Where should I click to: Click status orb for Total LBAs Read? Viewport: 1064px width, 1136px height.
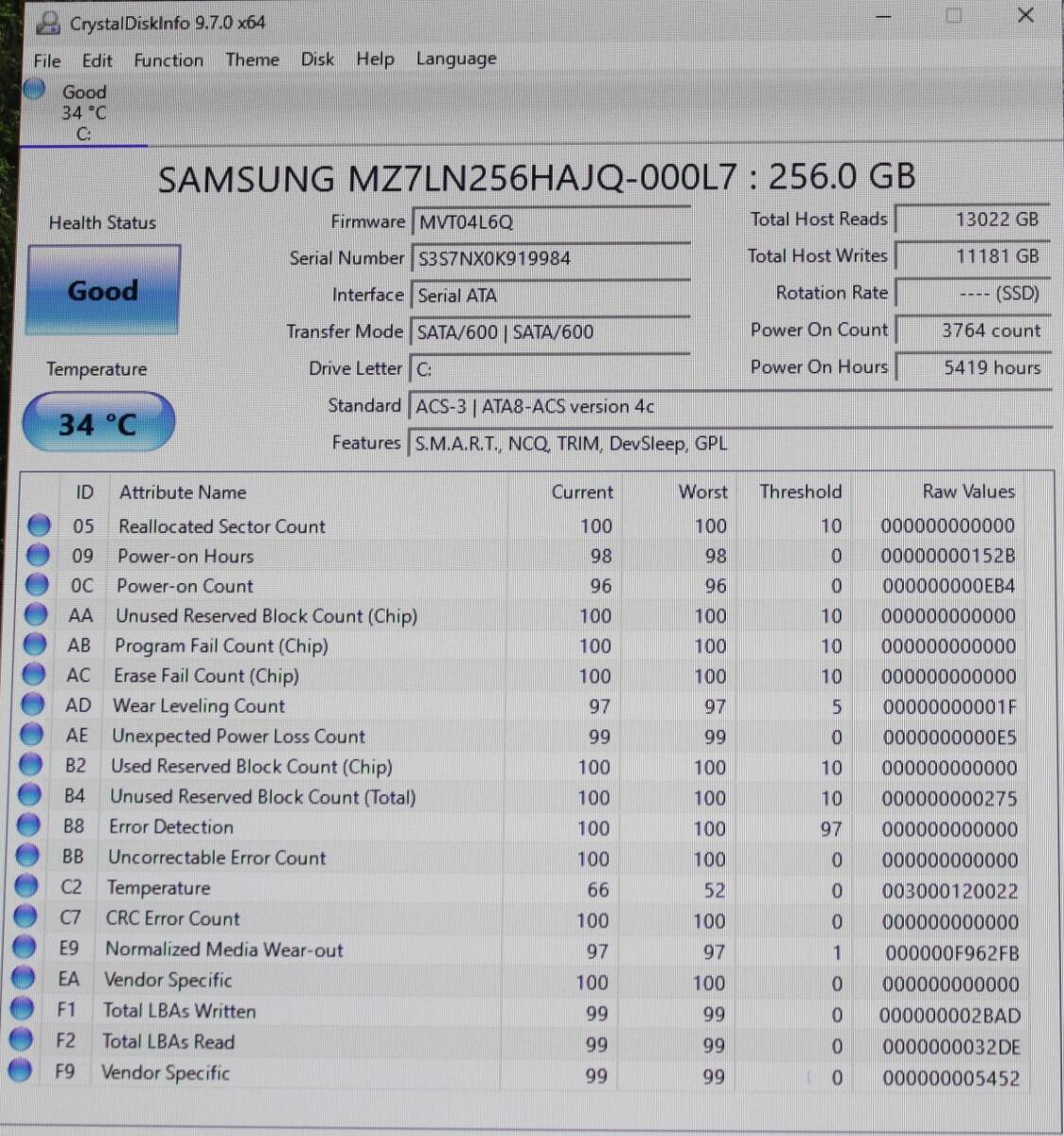click(22, 1039)
